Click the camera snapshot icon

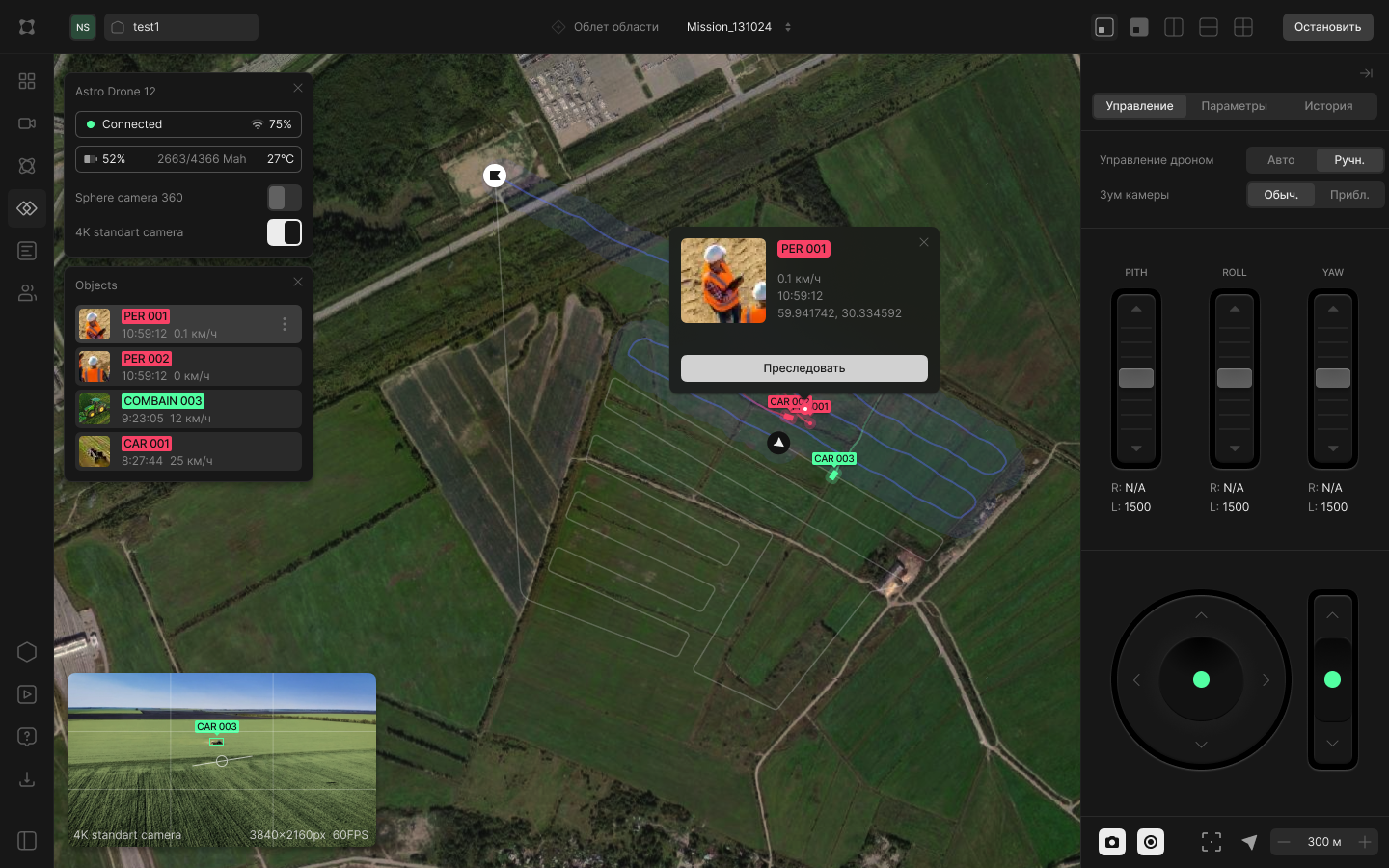1112,842
